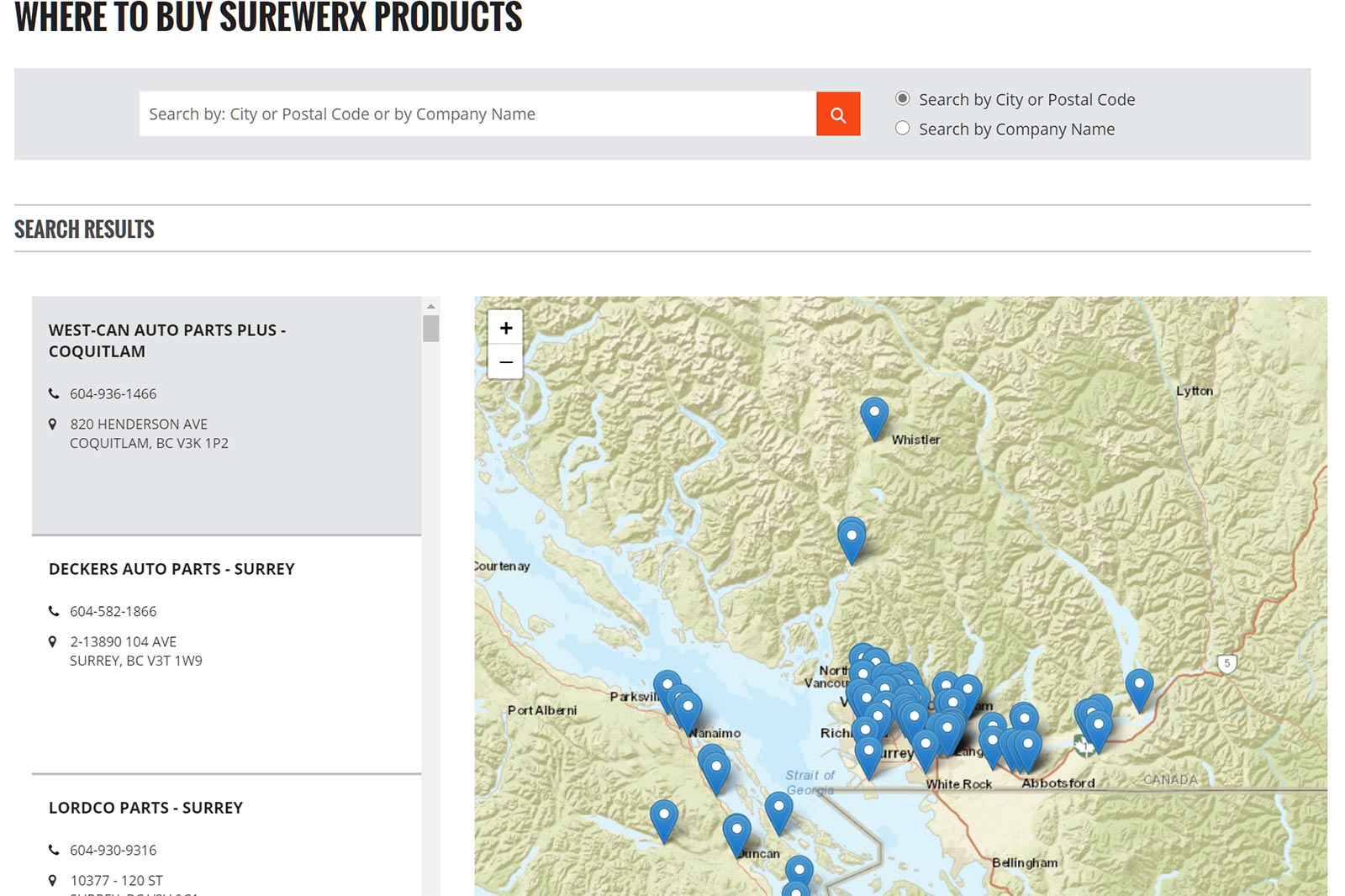The height and width of the screenshot is (896, 1345).
Task: Call the number 604-936-1466
Action: coord(113,393)
